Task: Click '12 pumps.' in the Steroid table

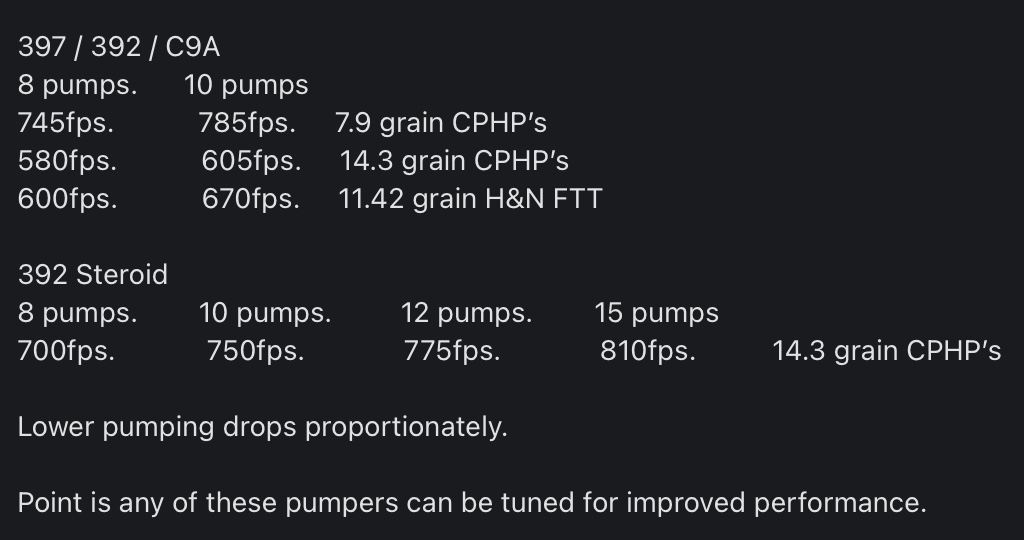Action: coord(466,313)
